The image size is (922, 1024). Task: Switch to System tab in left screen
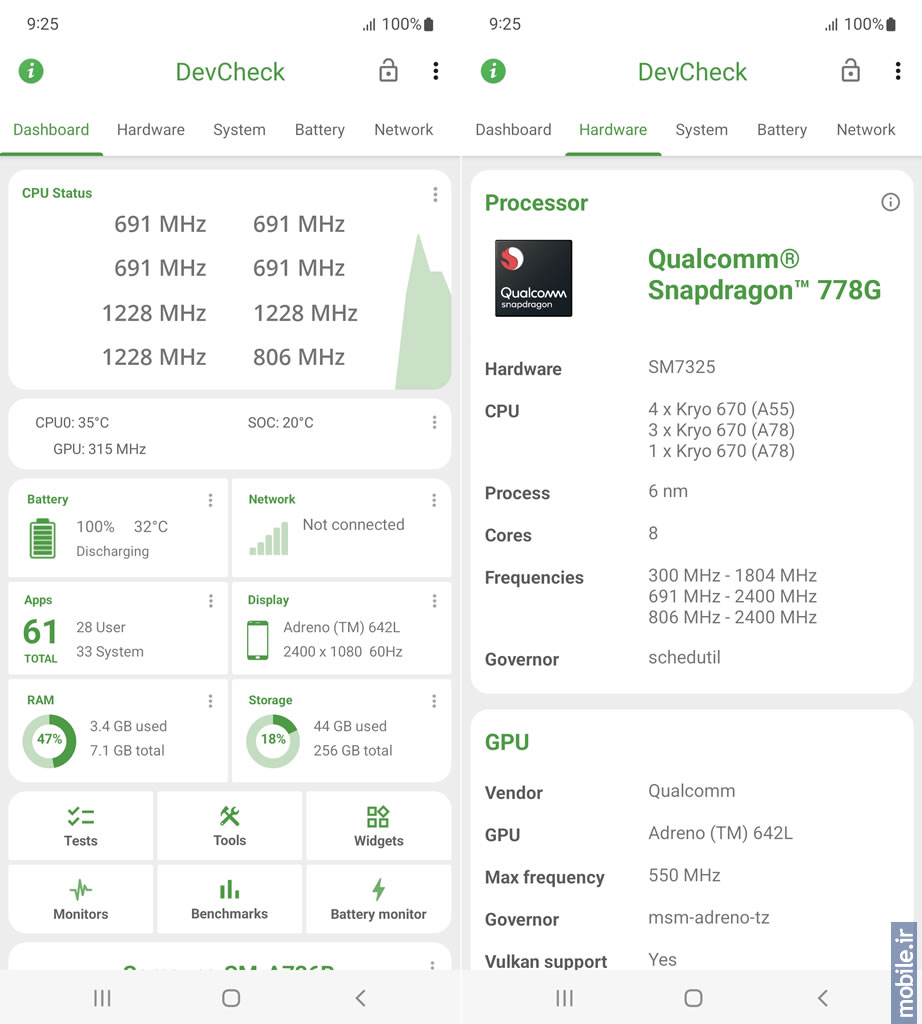point(240,130)
